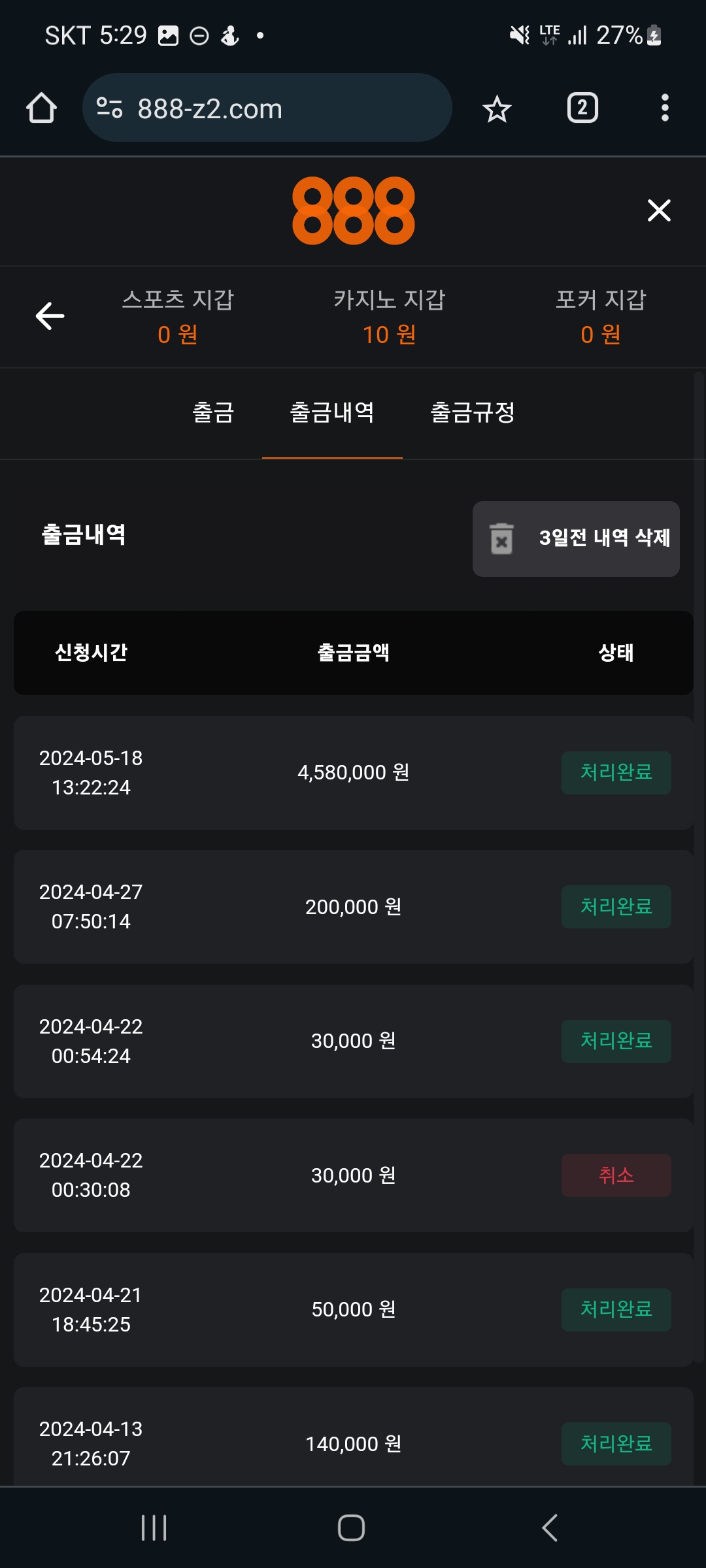706x1568 pixels.
Task: Select the 카지노 지갑 balance
Action: (x=389, y=317)
